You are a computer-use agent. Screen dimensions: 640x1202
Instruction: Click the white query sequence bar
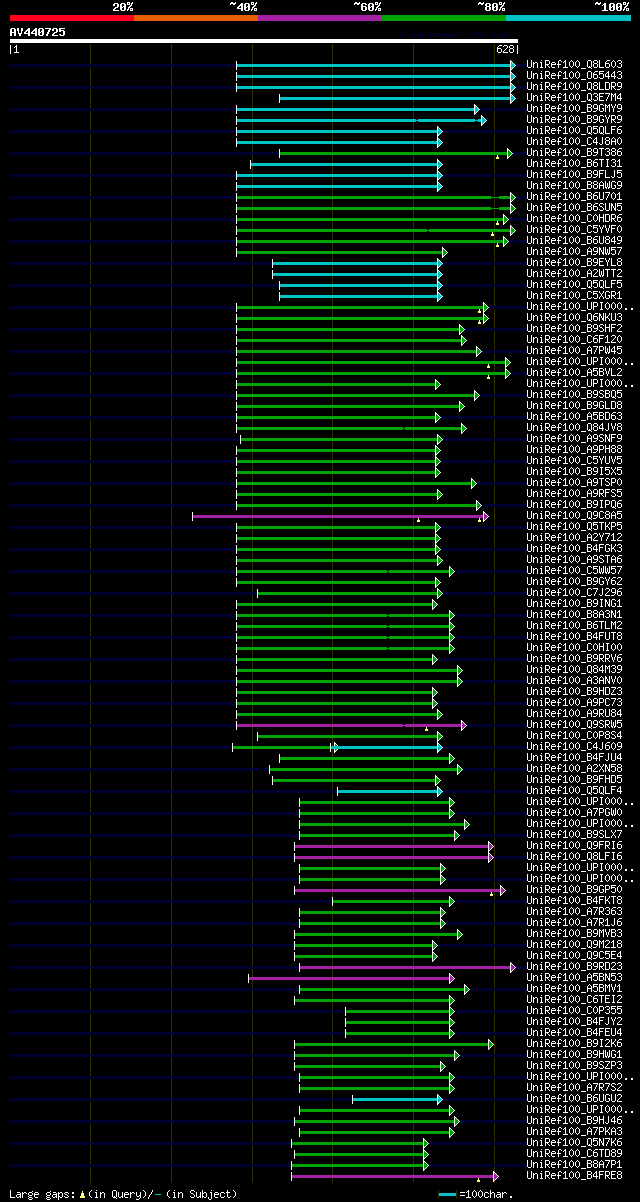click(x=264, y=41)
